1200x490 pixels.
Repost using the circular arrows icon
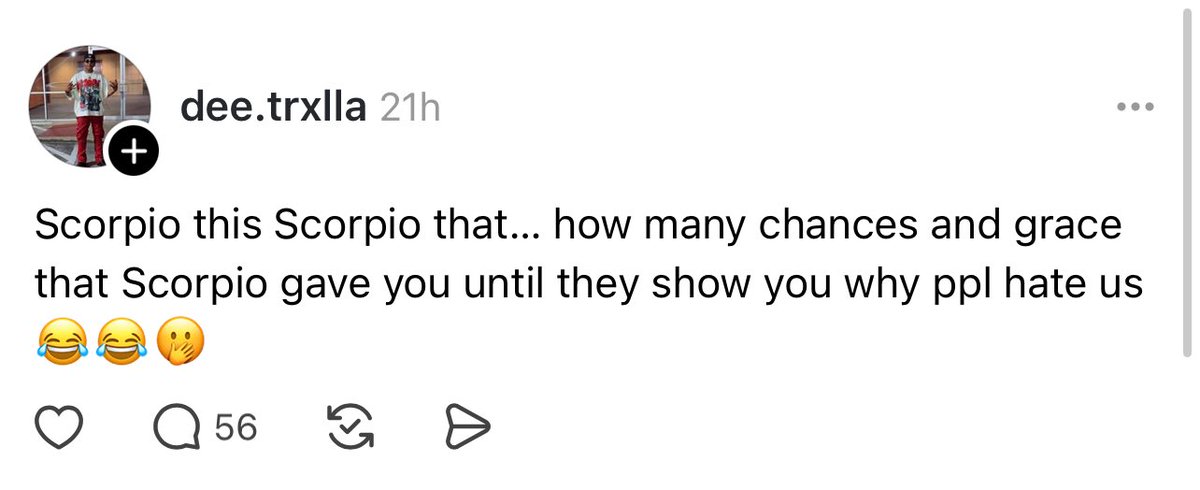click(351, 428)
